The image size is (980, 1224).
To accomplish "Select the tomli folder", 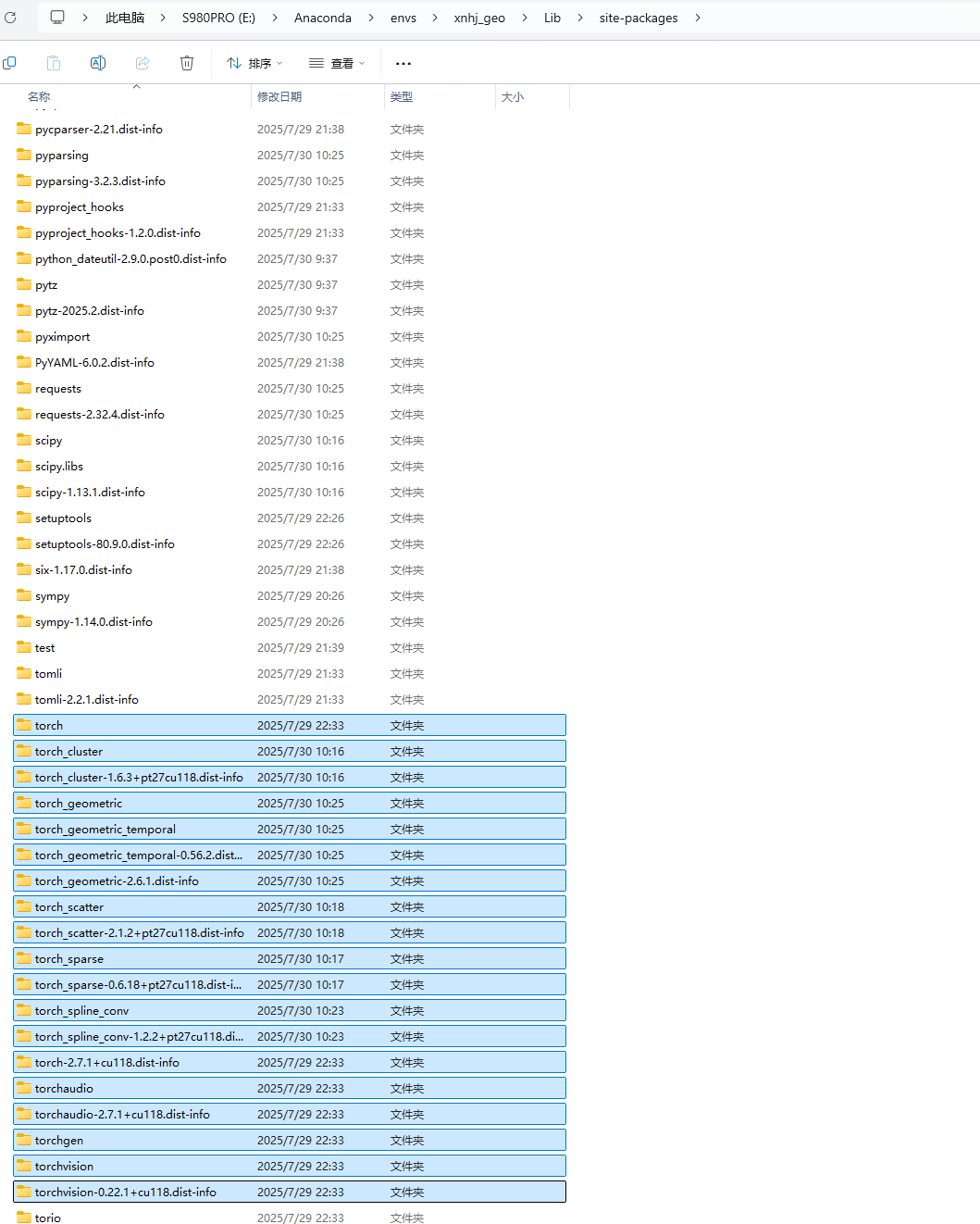I will point(290,674).
